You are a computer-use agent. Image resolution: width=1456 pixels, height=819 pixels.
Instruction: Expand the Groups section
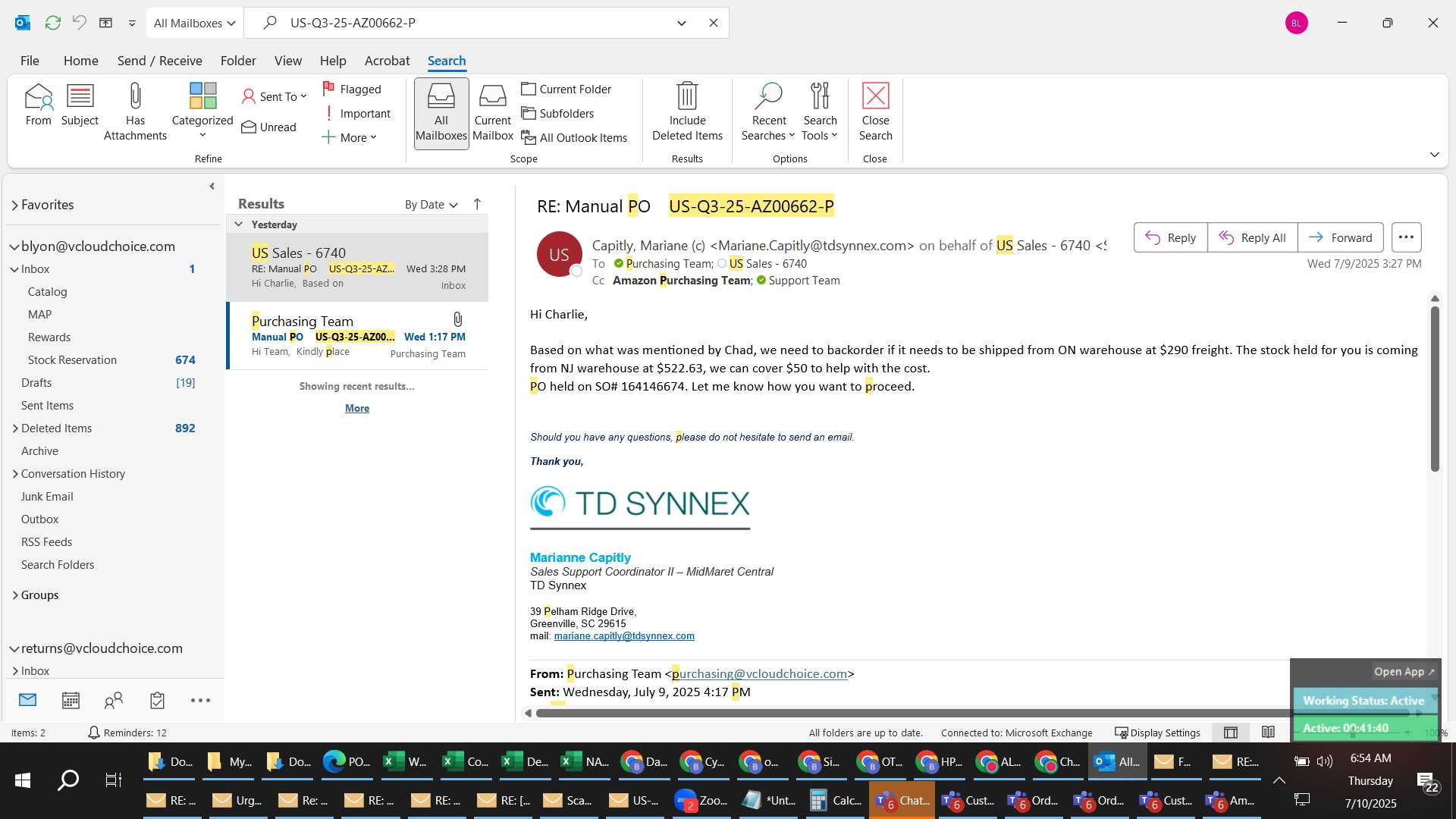pyautogui.click(x=14, y=595)
